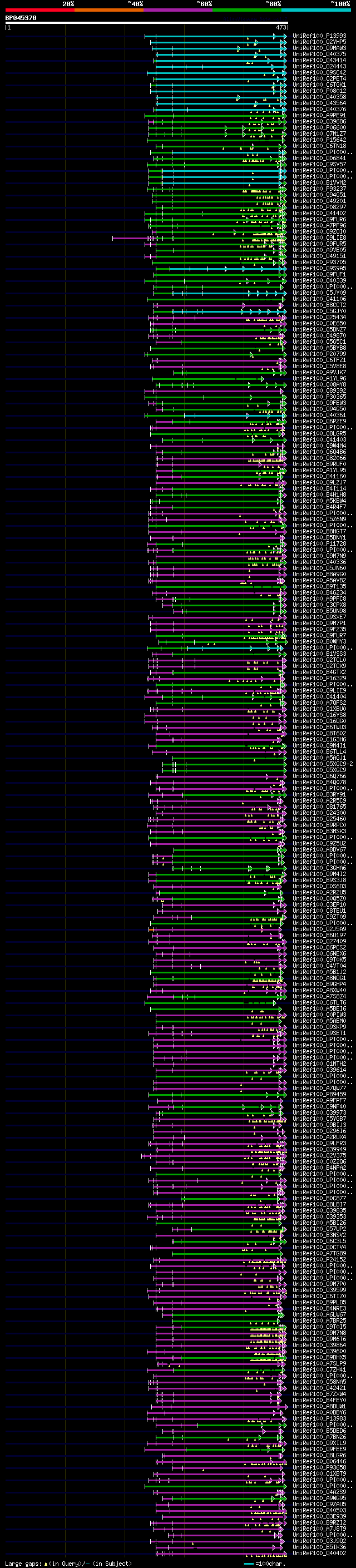This screenshot has width=356, height=1568.
Task: Select hit label UniRef100_A6LW67
Action: (319, 1314)
